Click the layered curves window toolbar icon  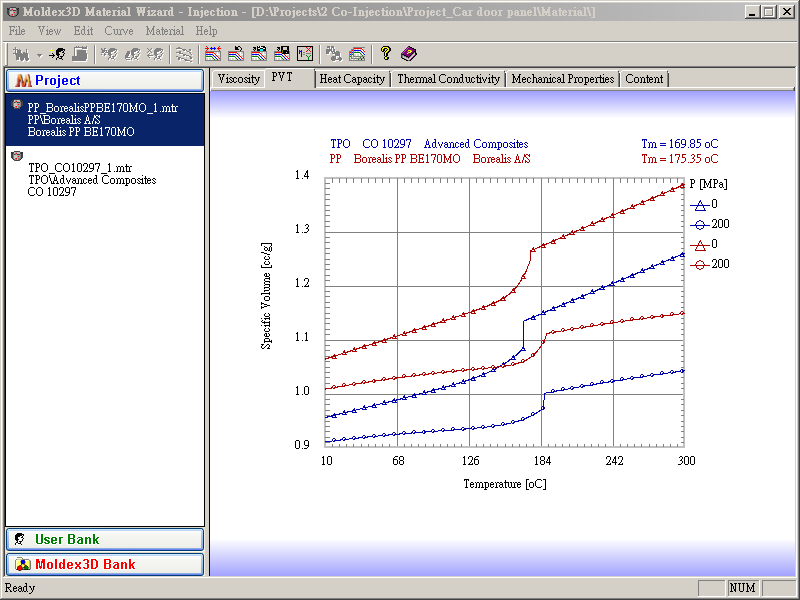(x=357, y=54)
